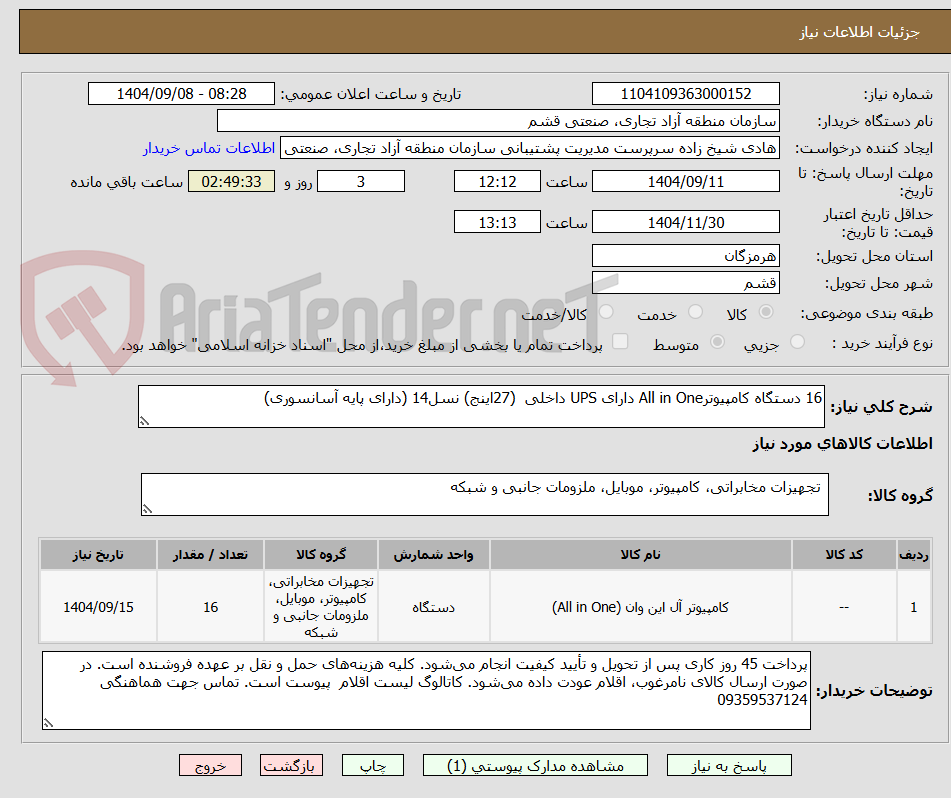The image size is (951, 798).
Task: Click the نام کالا column header
Action: 640,555
